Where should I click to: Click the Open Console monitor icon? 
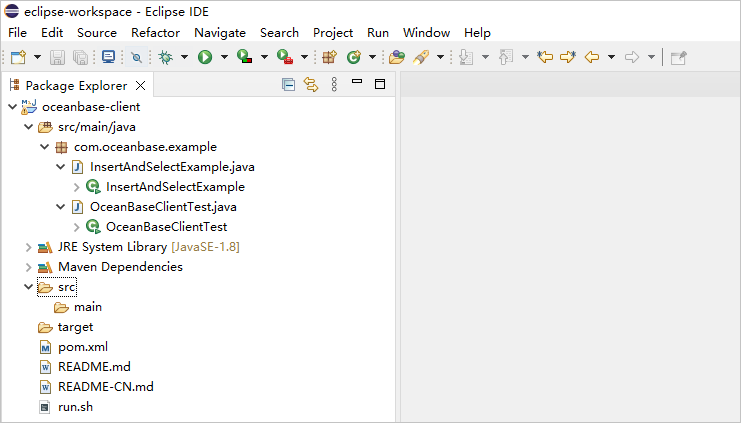click(108, 58)
